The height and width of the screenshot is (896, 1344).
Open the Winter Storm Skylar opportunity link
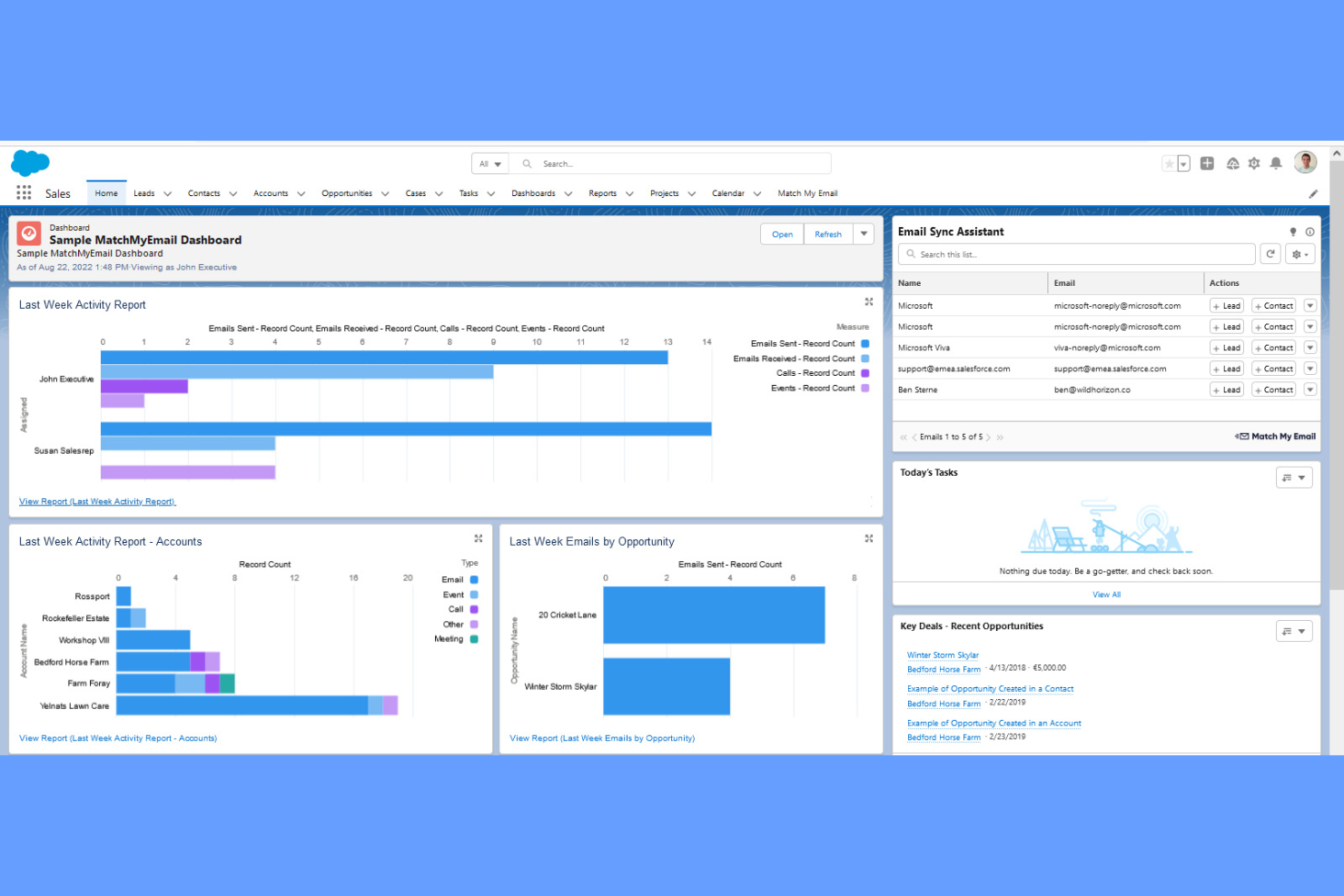[943, 655]
